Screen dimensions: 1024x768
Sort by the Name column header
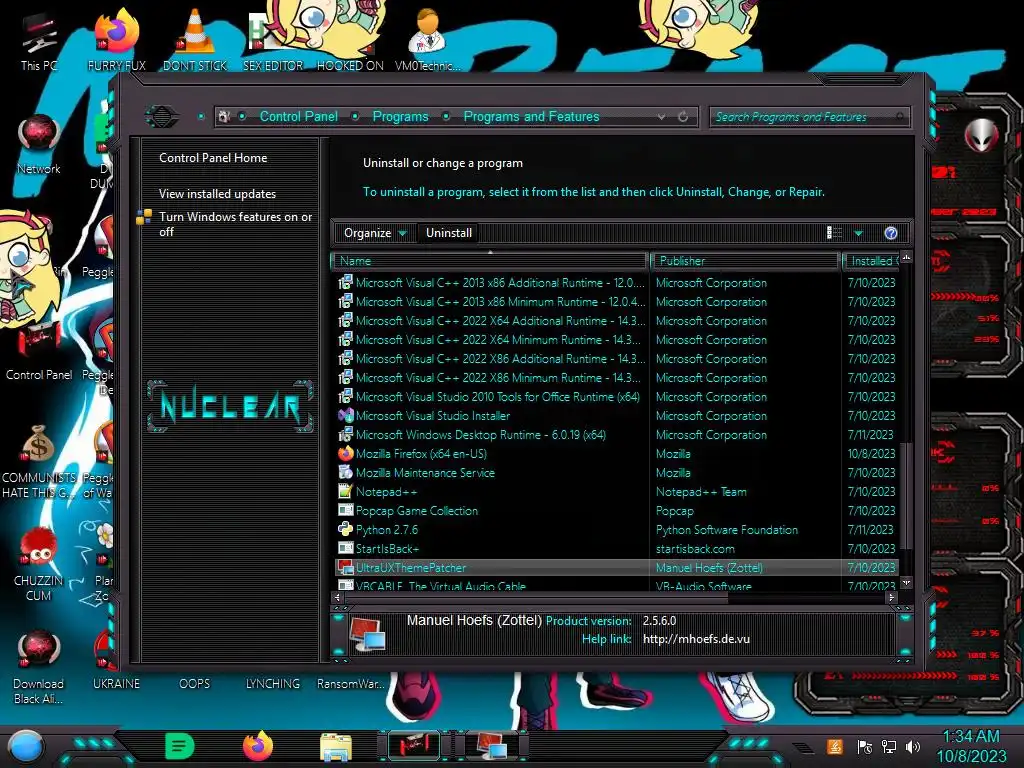[489, 261]
